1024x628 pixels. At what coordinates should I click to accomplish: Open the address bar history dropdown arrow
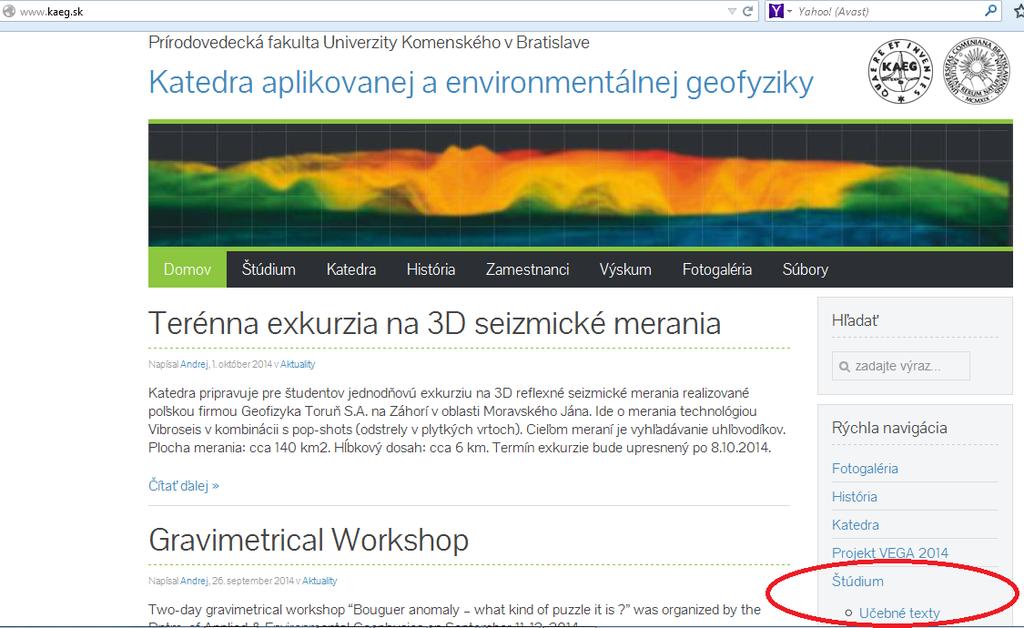731,11
